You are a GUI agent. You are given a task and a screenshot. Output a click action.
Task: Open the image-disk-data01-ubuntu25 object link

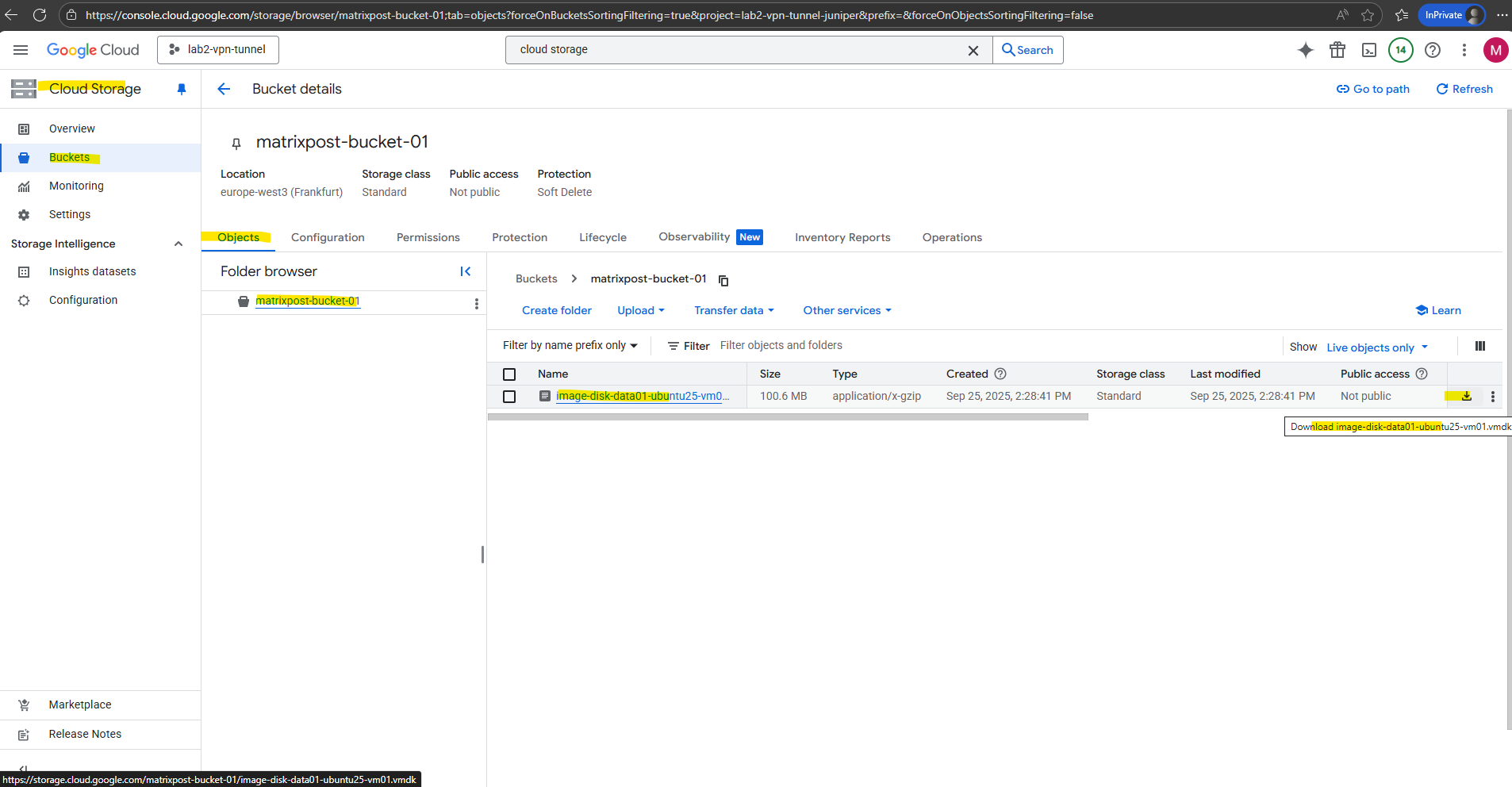(642, 396)
